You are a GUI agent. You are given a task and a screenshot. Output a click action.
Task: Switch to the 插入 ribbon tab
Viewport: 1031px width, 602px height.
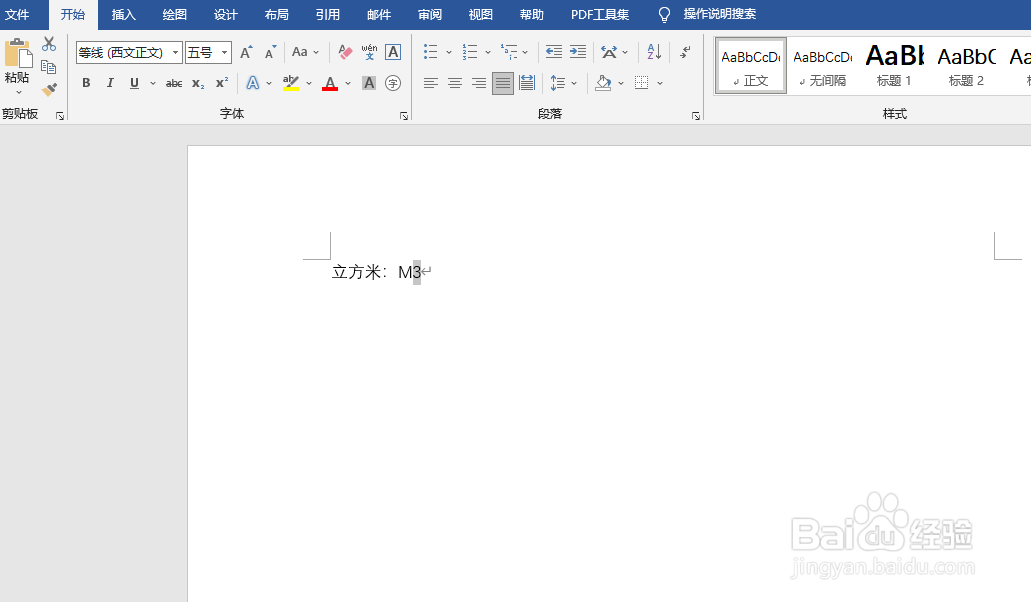click(x=123, y=15)
